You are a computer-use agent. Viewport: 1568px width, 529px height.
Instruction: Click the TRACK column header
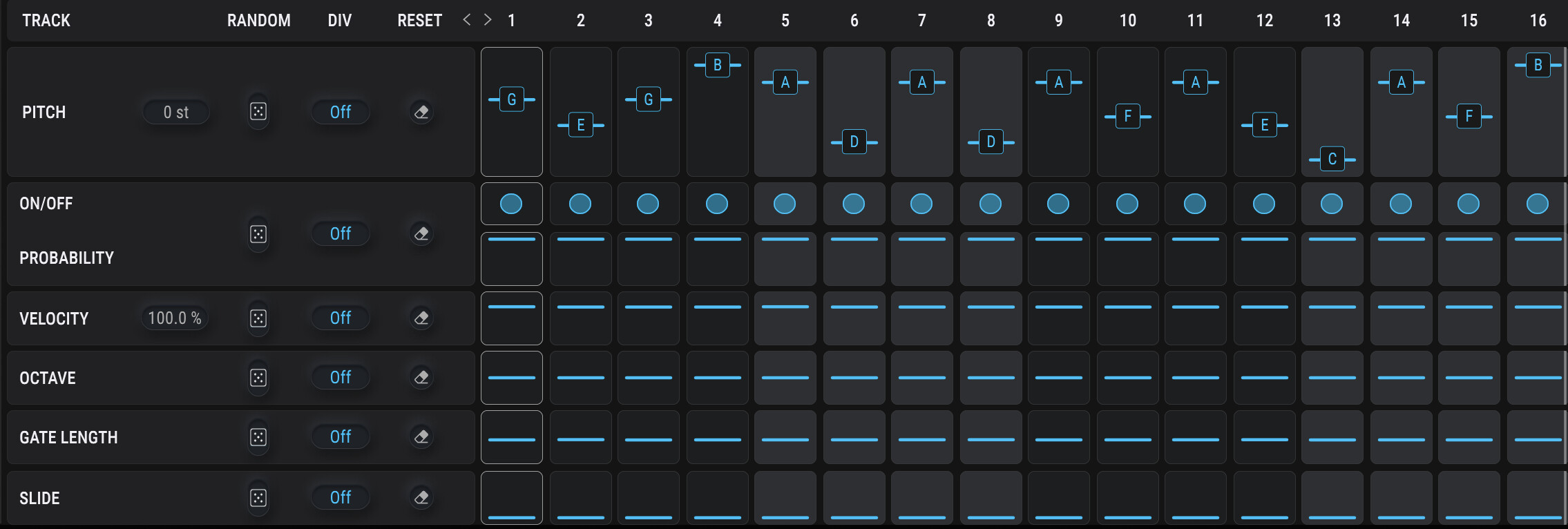tap(46, 21)
